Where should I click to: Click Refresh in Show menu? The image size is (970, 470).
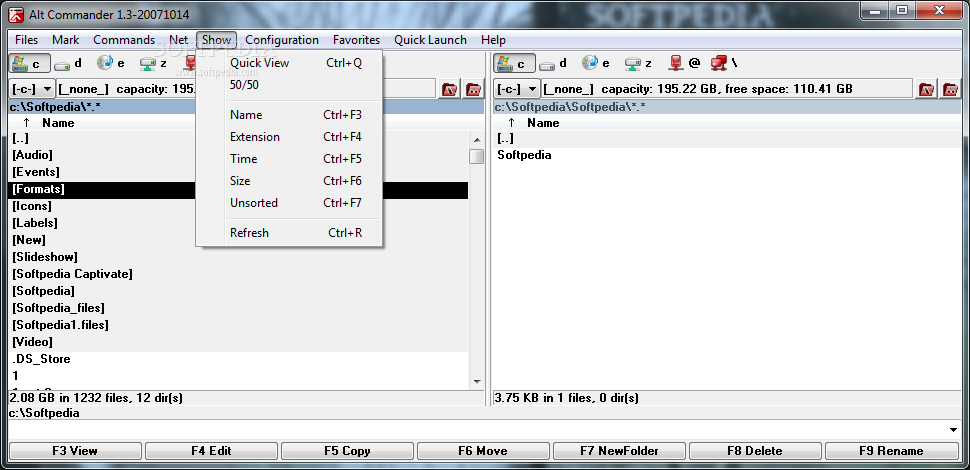coord(289,233)
